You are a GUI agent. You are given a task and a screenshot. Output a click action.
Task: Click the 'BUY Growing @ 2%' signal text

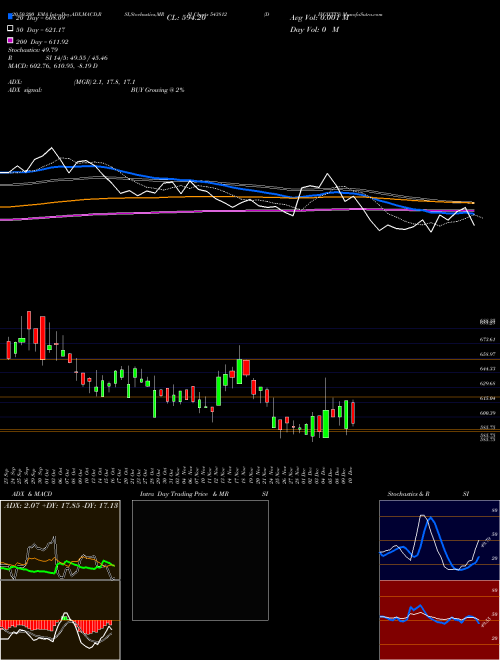pyautogui.click(x=157, y=90)
